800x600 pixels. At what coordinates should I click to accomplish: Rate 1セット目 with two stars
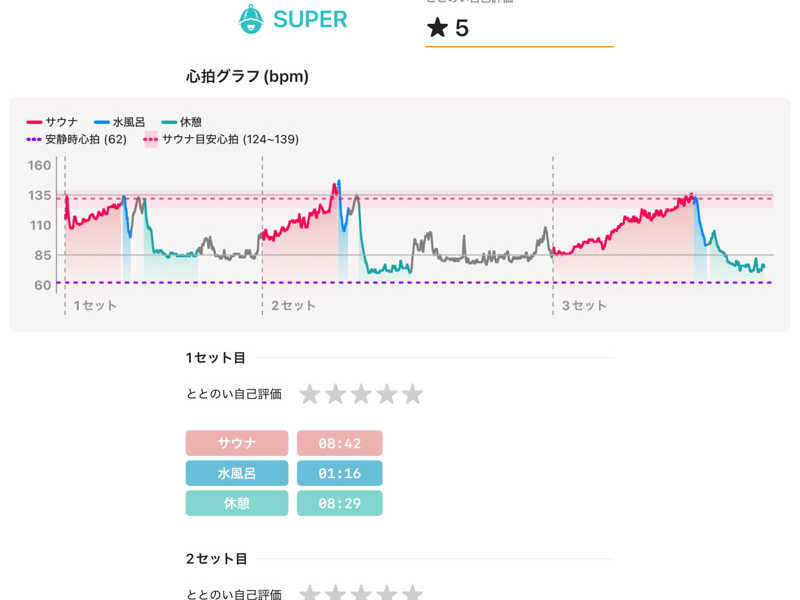pos(336,394)
